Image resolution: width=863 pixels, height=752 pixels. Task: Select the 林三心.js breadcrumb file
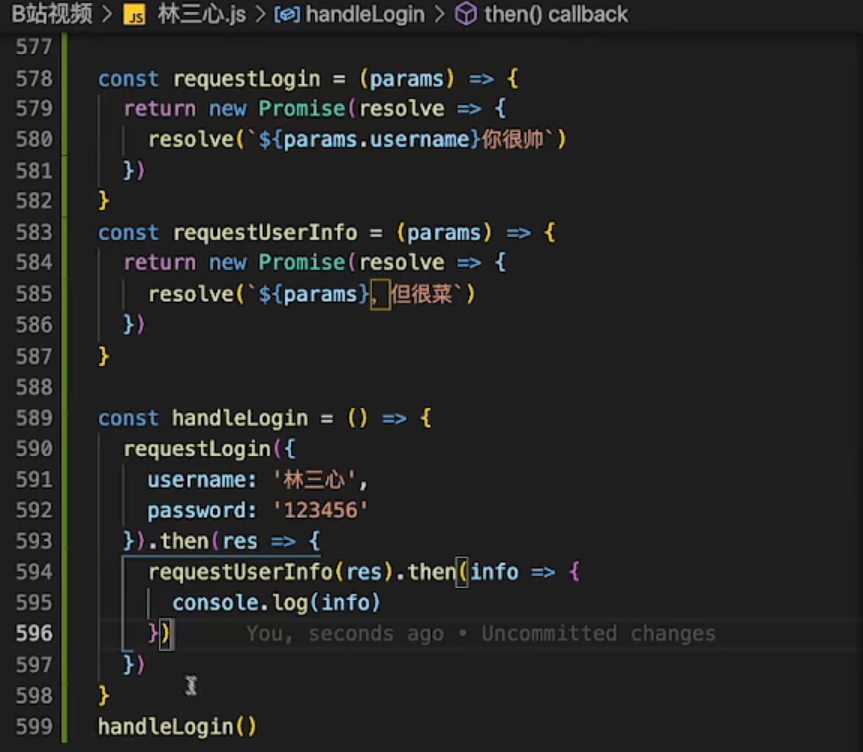coord(202,14)
